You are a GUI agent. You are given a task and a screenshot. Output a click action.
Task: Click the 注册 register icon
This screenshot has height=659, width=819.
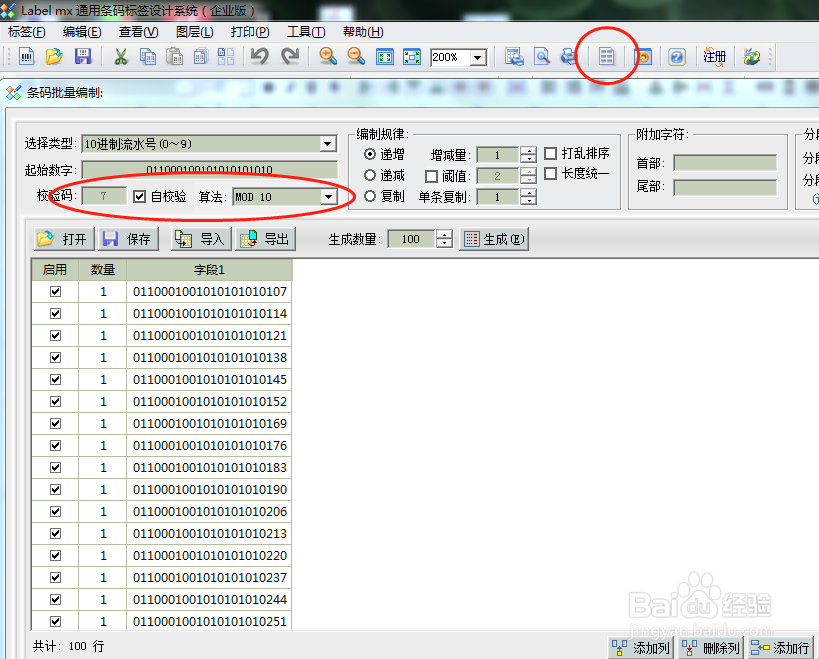click(x=714, y=56)
